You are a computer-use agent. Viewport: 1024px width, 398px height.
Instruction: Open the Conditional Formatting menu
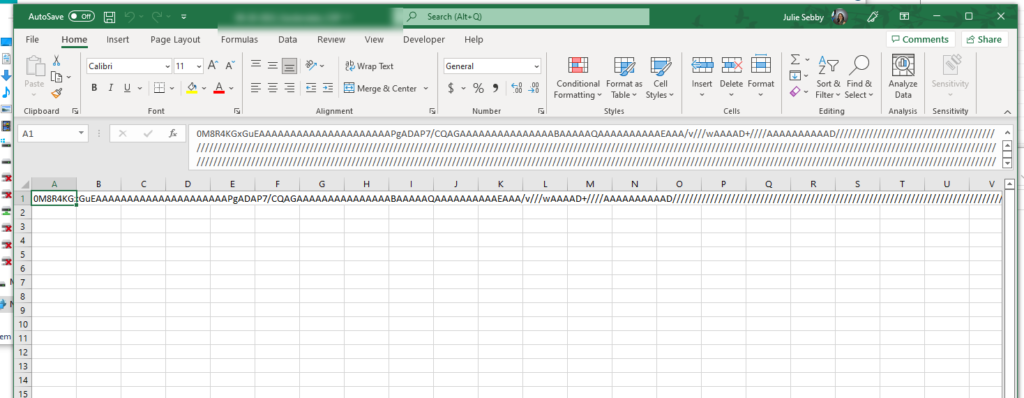click(x=577, y=78)
